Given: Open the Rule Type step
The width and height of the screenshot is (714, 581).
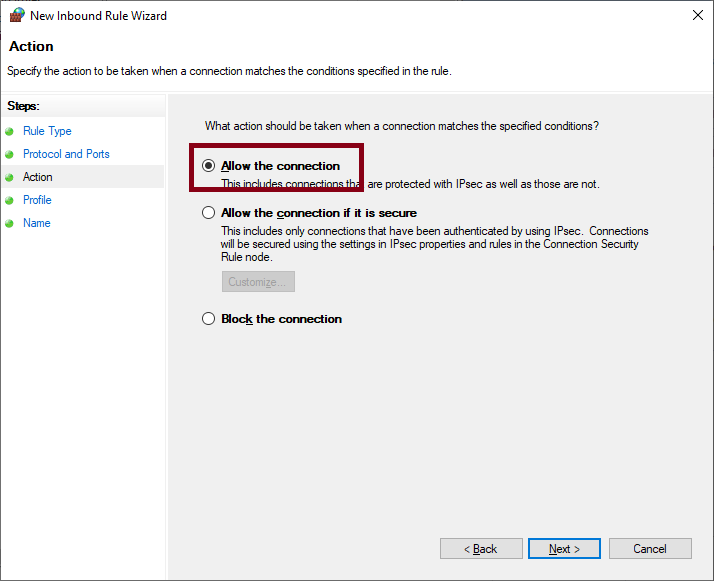Looking at the screenshot, I should click(x=47, y=131).
